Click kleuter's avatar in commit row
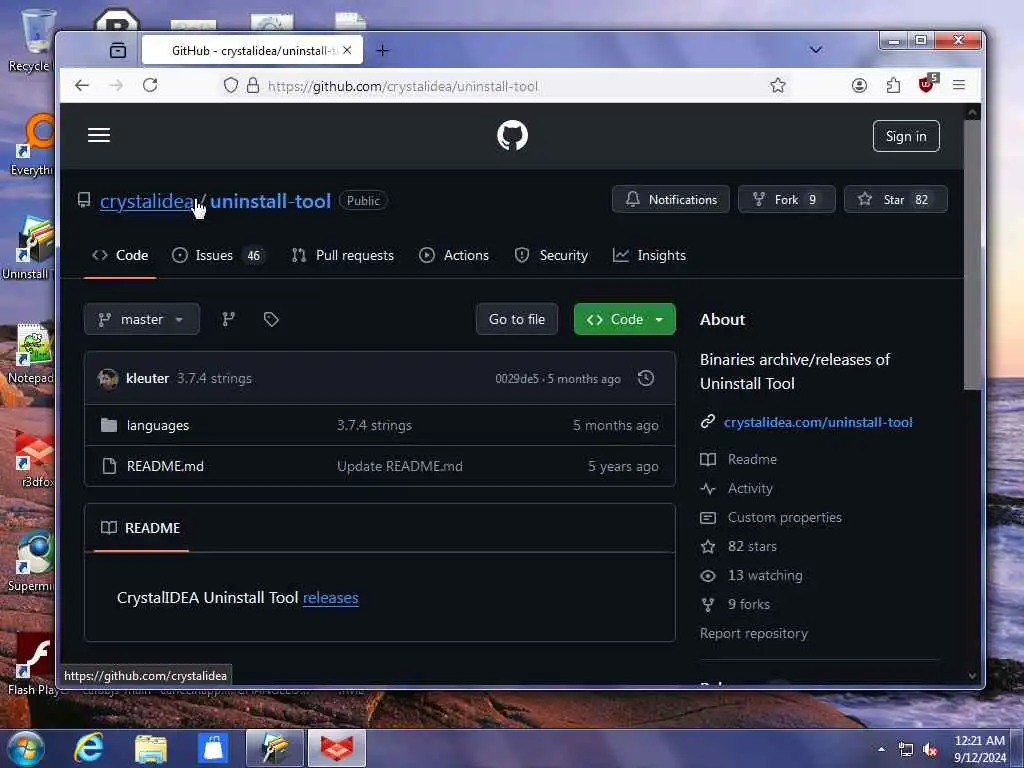The image size is (1024, 768). click(x=108, y=379)
